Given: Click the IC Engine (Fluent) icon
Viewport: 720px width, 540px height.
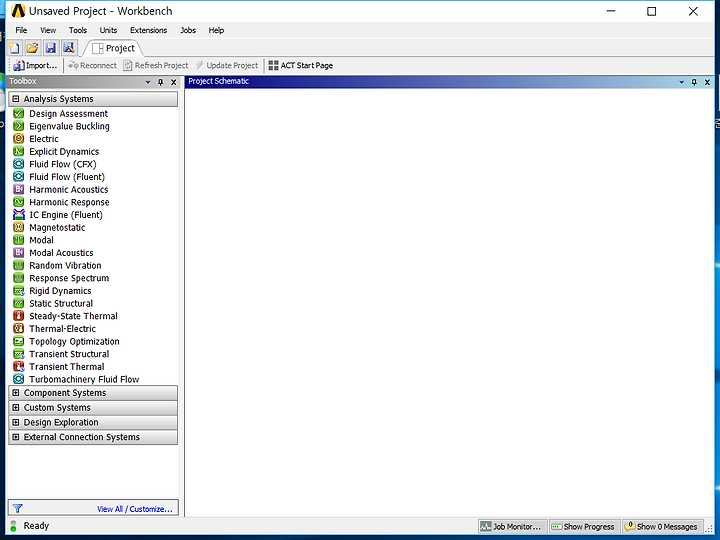Looking at the screenshot, I should point(18,214).
